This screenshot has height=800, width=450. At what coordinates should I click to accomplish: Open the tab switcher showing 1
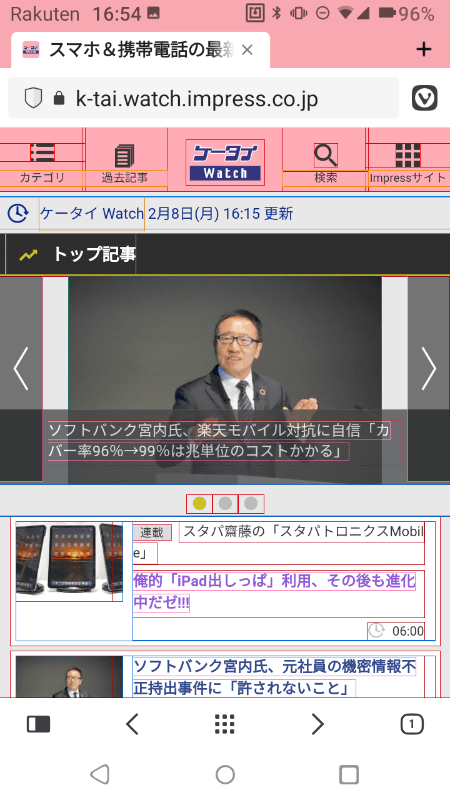point(412,724)
